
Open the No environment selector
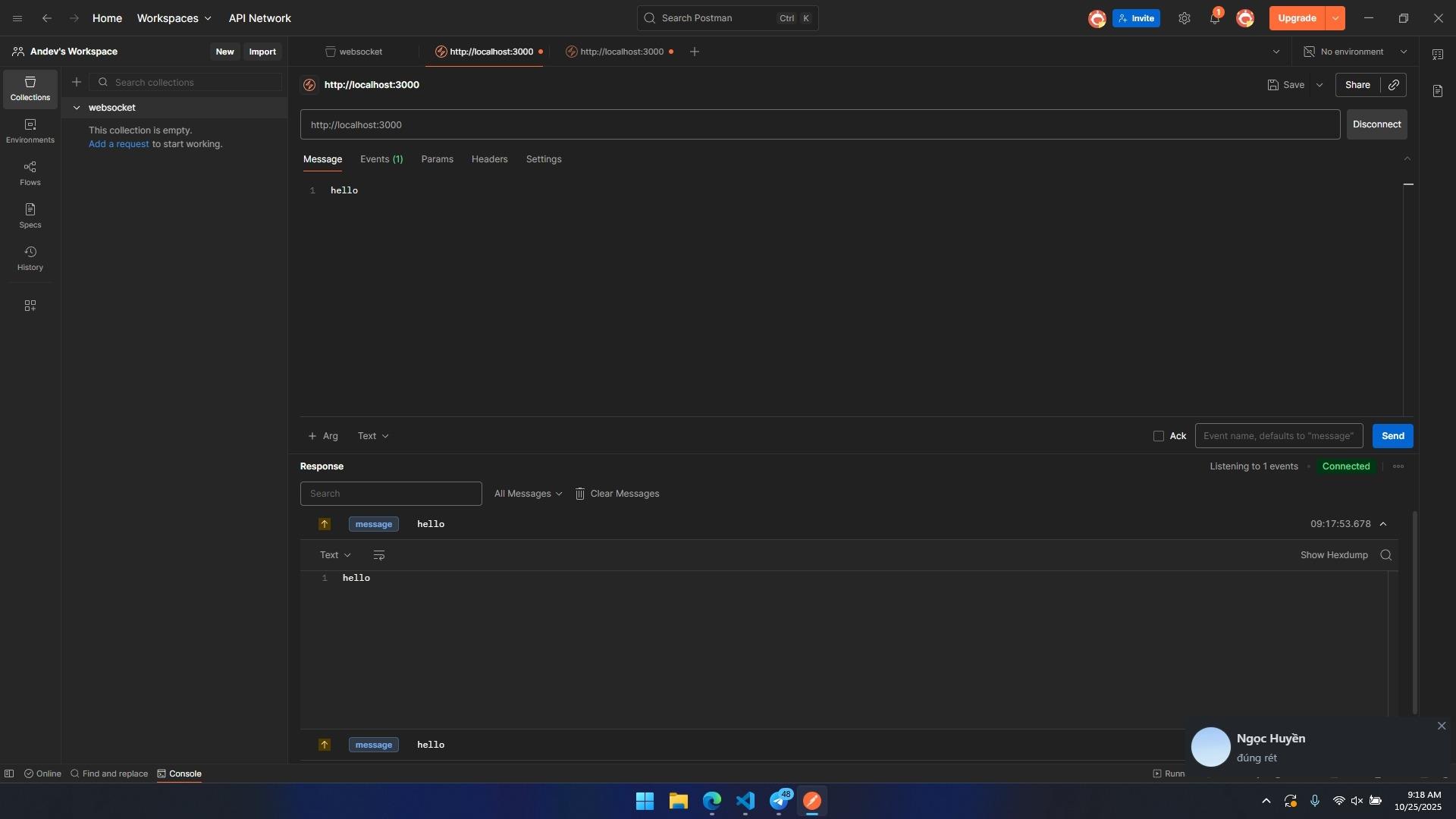[1355, 52]
